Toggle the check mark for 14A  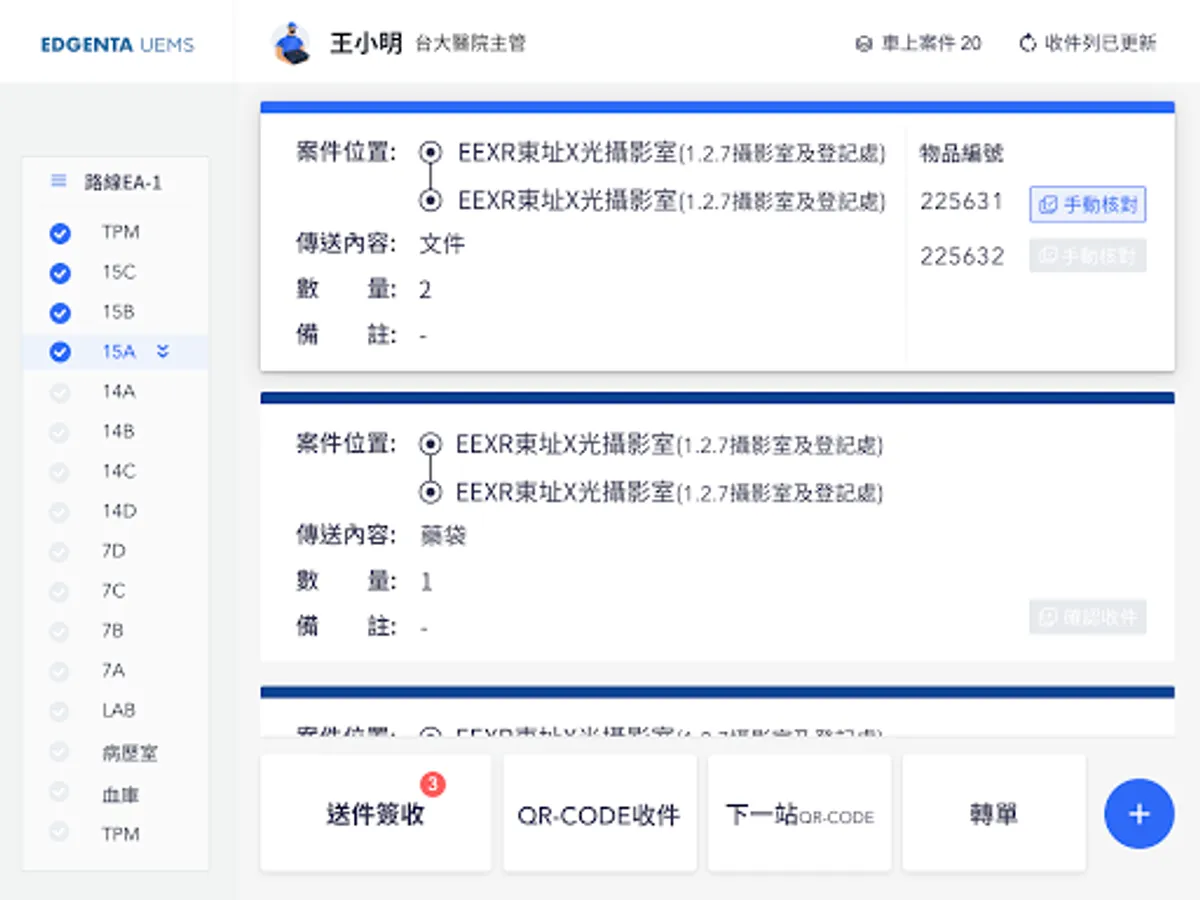click(60, 393)
